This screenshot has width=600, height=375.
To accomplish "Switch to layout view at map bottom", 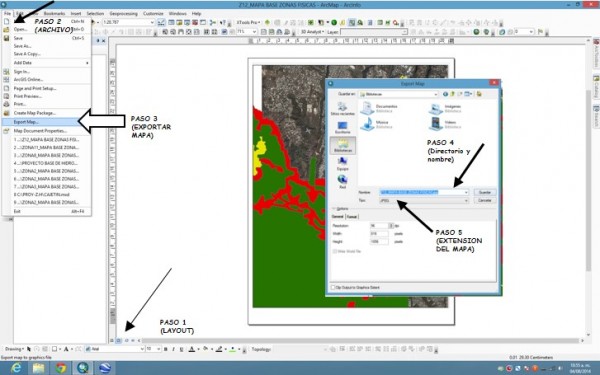I will (119, 340).
